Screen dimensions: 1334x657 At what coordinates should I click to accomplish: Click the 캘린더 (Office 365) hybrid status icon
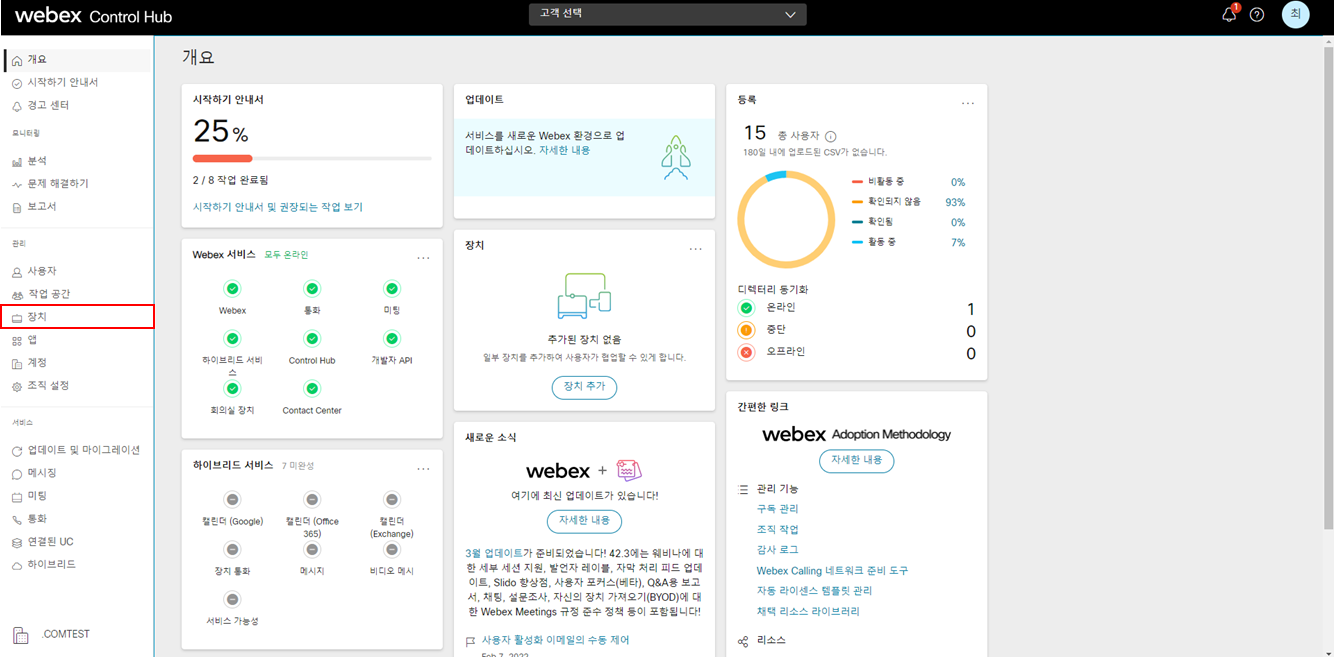[x=312, y=499]
